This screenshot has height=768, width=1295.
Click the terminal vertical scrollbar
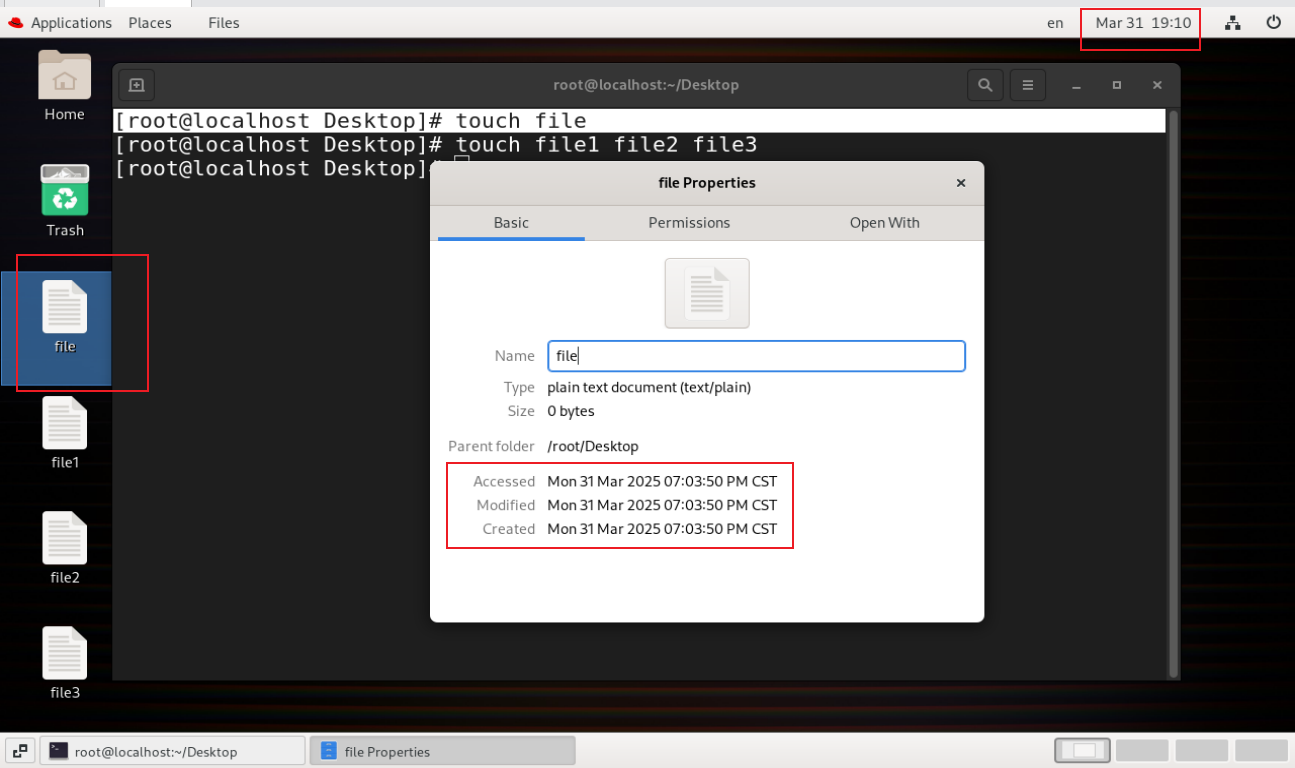coord(1173,394)
